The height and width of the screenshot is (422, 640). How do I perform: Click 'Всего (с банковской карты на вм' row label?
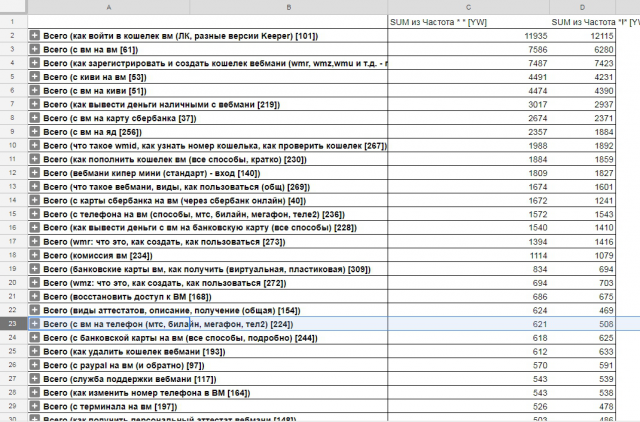pyautogui.click(x=180, y=338)
